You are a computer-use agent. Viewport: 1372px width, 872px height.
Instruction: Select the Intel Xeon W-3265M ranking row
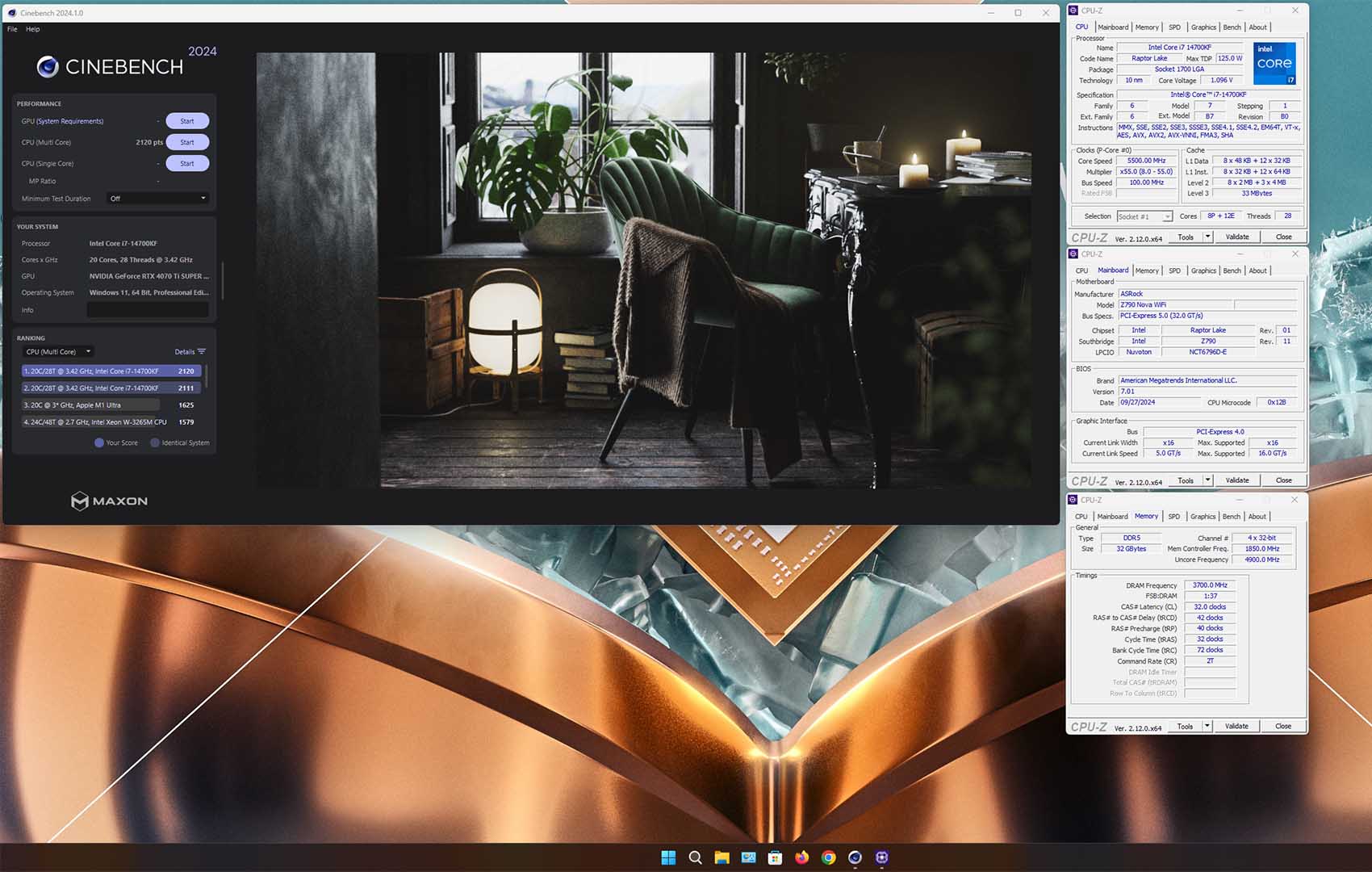point(111,422)
